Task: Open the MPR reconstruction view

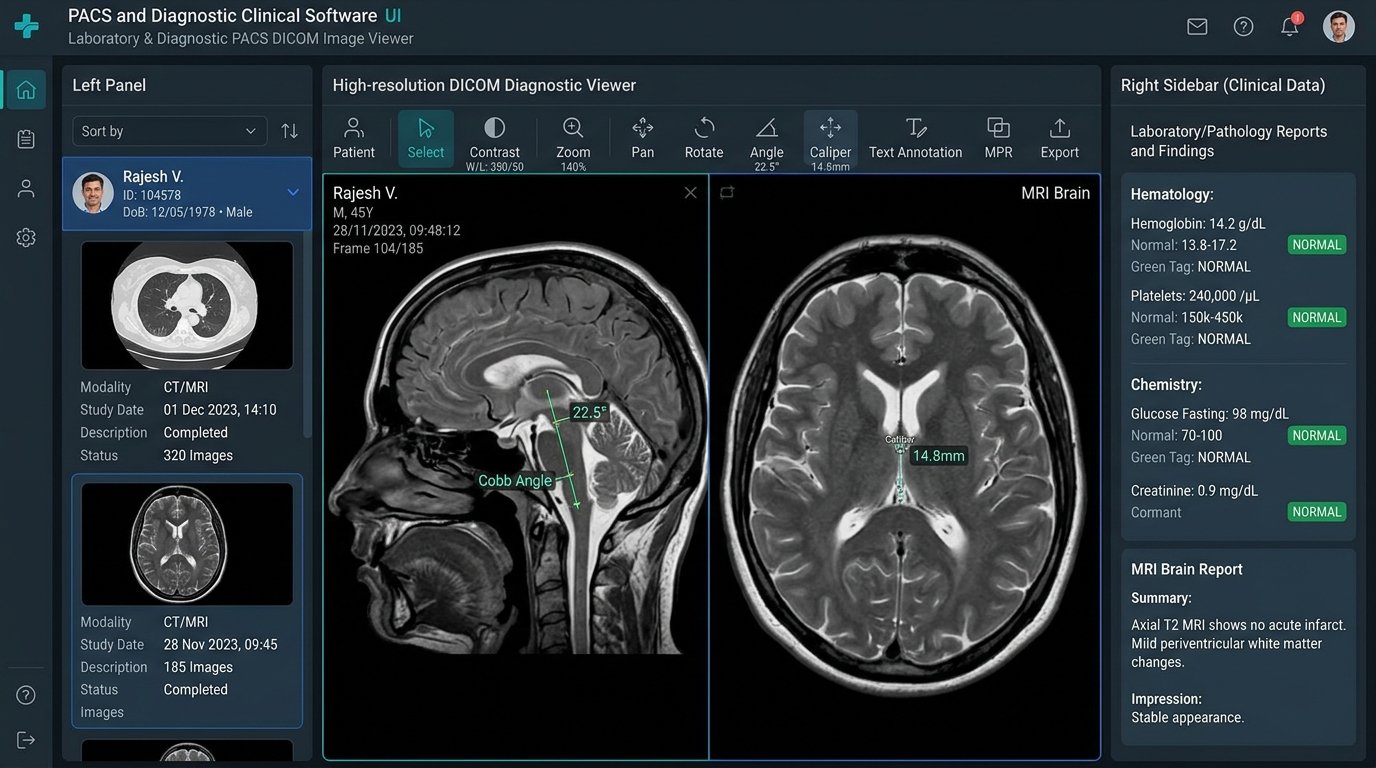Action: click(x=998, y=138)
